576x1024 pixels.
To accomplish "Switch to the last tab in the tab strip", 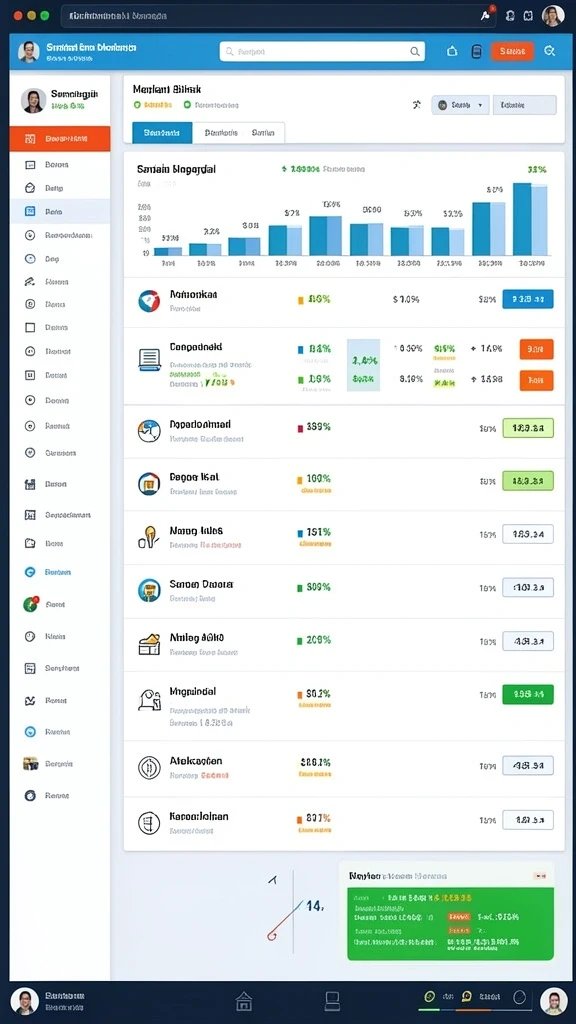I will 263,133.
